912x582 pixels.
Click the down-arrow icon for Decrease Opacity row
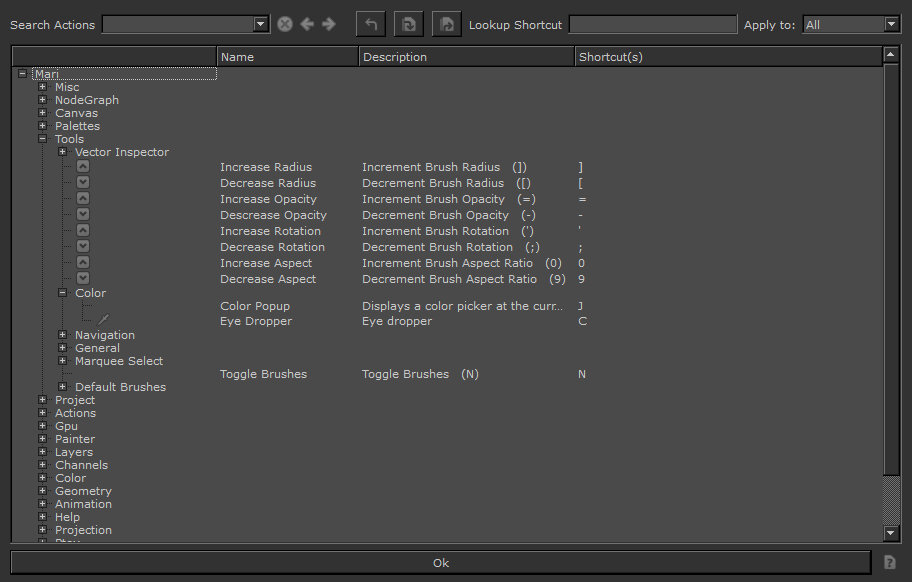[x=83, y=215]
